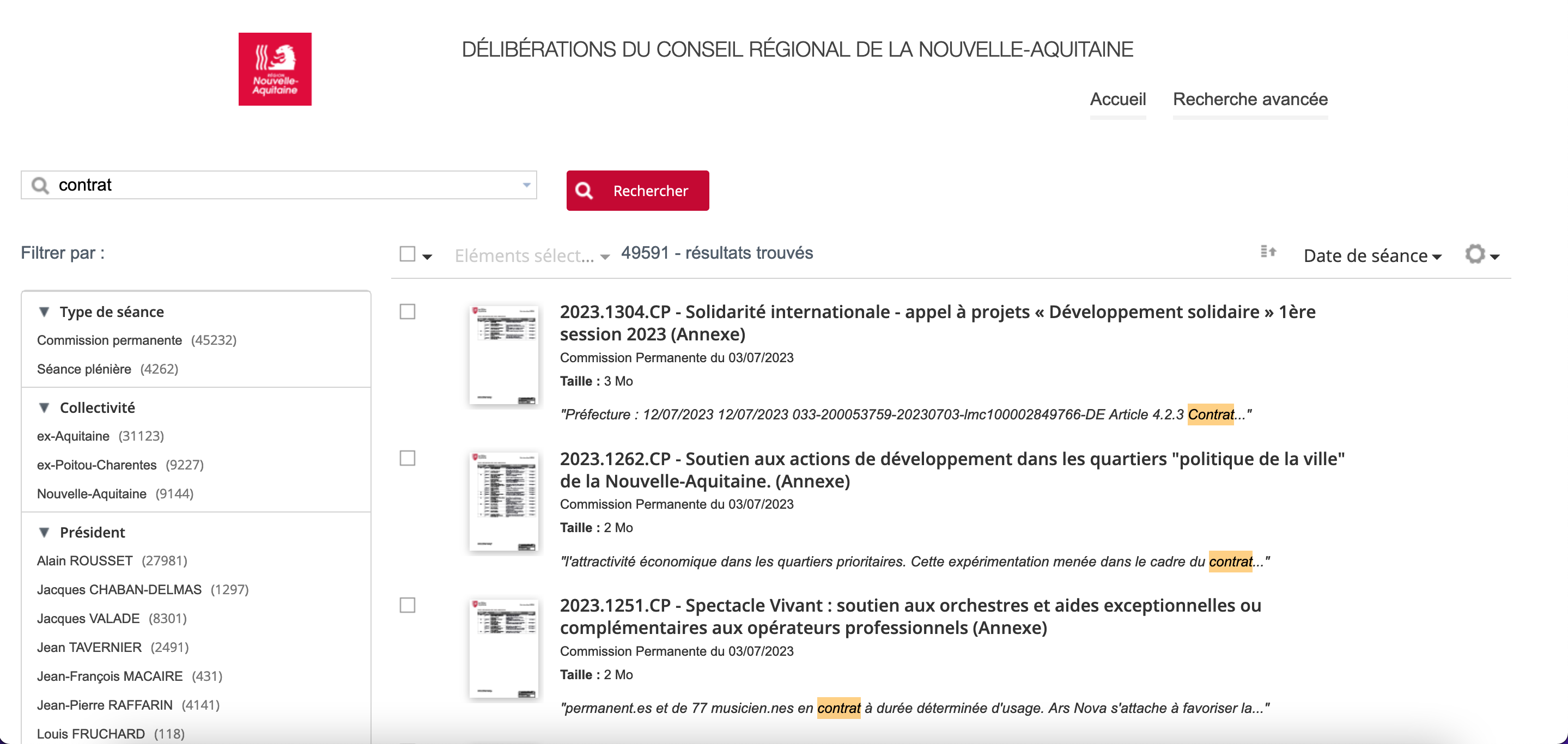Filter by Jacques CHABAN-DELMAS (1297)
The image size is (1568, 744).
[143, 589]
